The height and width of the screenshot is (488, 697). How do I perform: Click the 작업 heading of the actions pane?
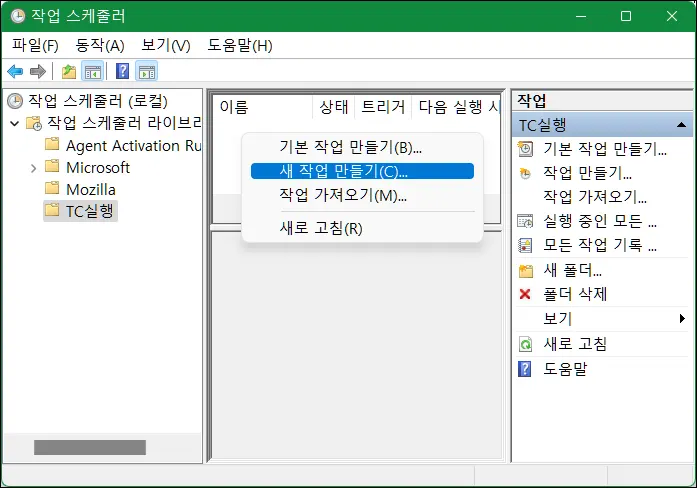point(532,101)
